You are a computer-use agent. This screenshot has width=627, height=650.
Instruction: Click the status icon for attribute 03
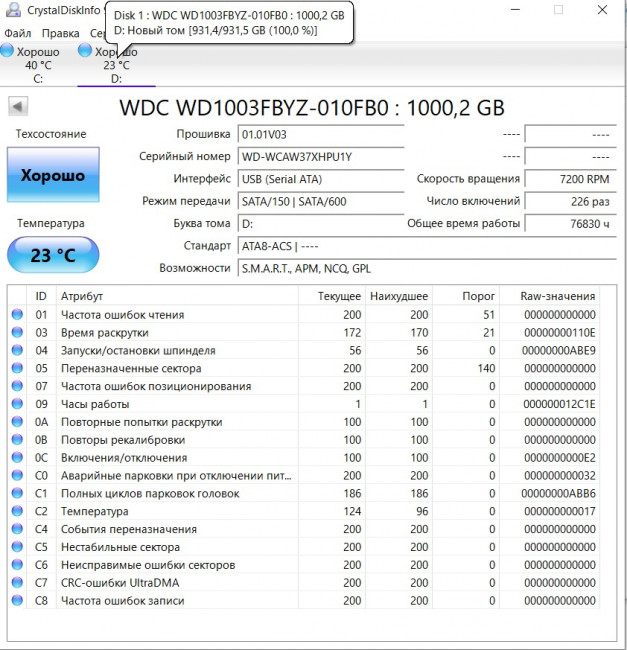[x=17, y=332]
